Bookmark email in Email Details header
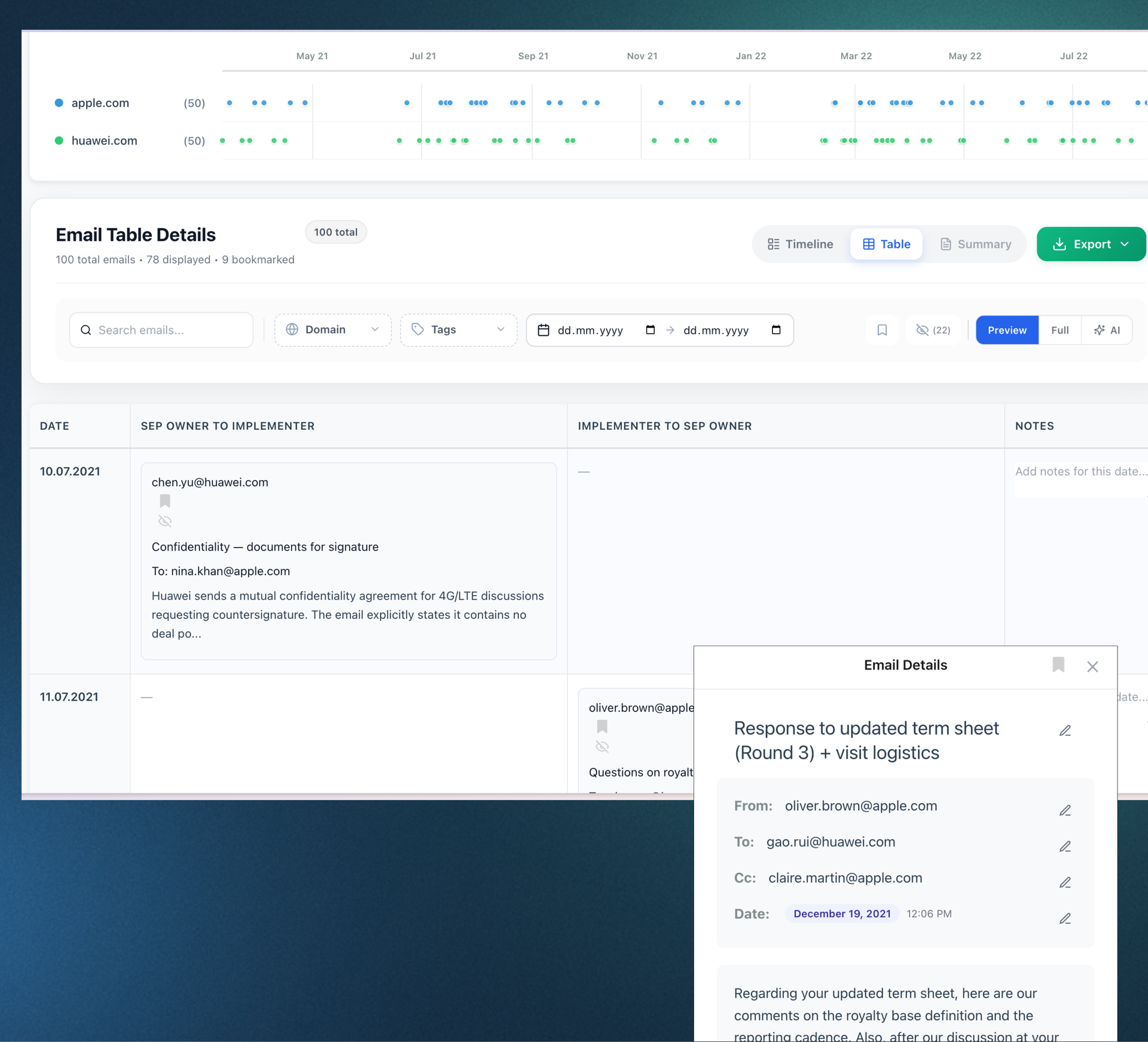Image resolution: width=1148 pixels, height=1042 pixels. (1058, 665)
